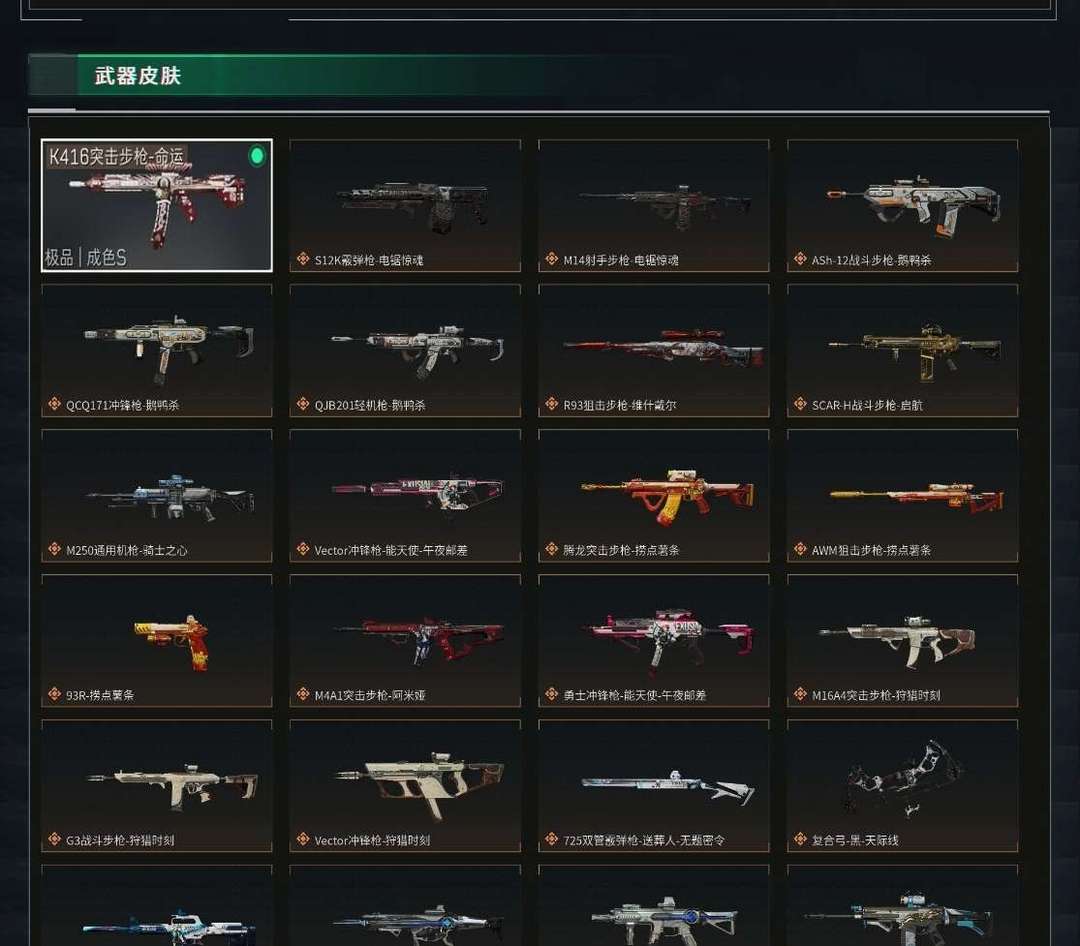The image size is (1080, 946).
Task: Open the M4A1突击步枪-阿米娅 skin
Action: click(x=405, y=641)
